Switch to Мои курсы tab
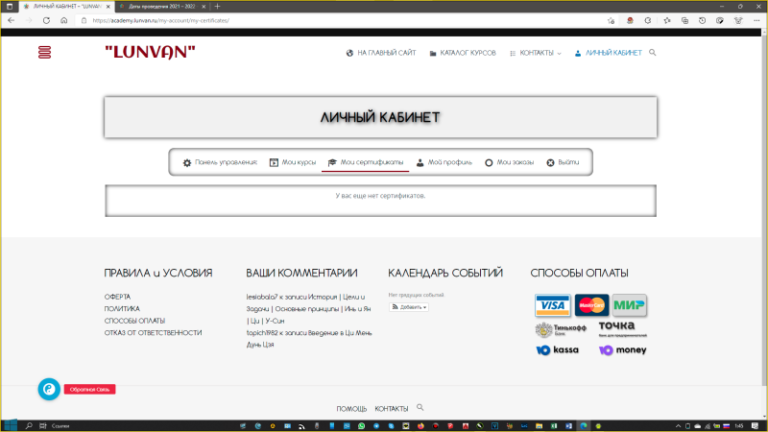The height and width of the screenshot is (432, 768). 293,162
